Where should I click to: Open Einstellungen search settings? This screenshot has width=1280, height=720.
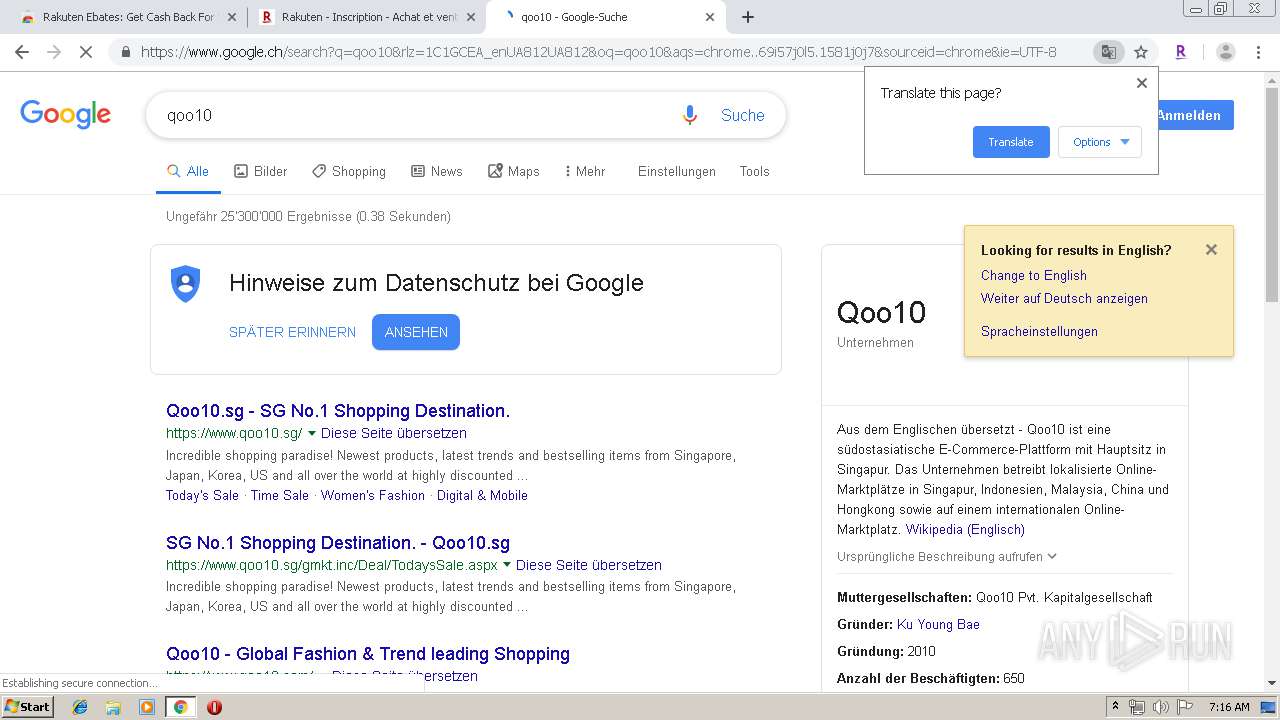677,172
